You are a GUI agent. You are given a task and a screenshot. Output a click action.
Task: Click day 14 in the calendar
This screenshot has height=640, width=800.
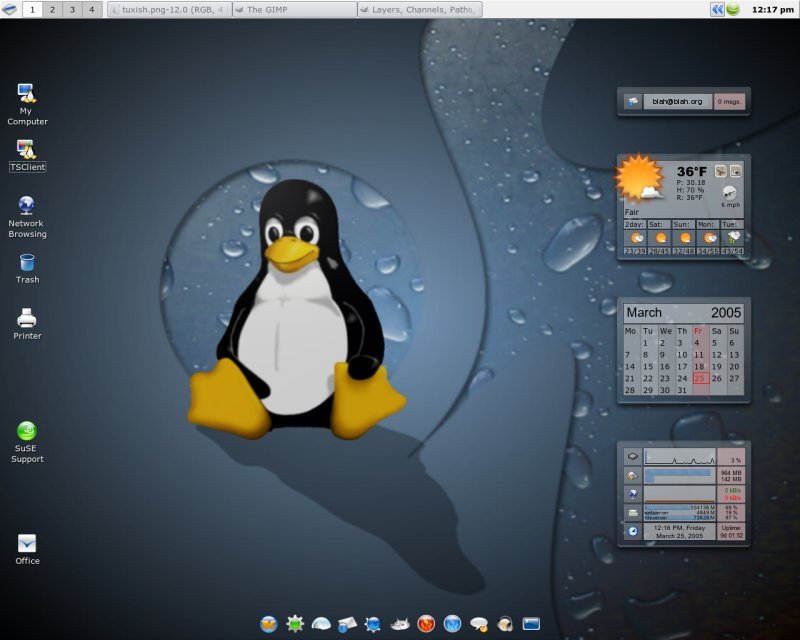(630, 366)
